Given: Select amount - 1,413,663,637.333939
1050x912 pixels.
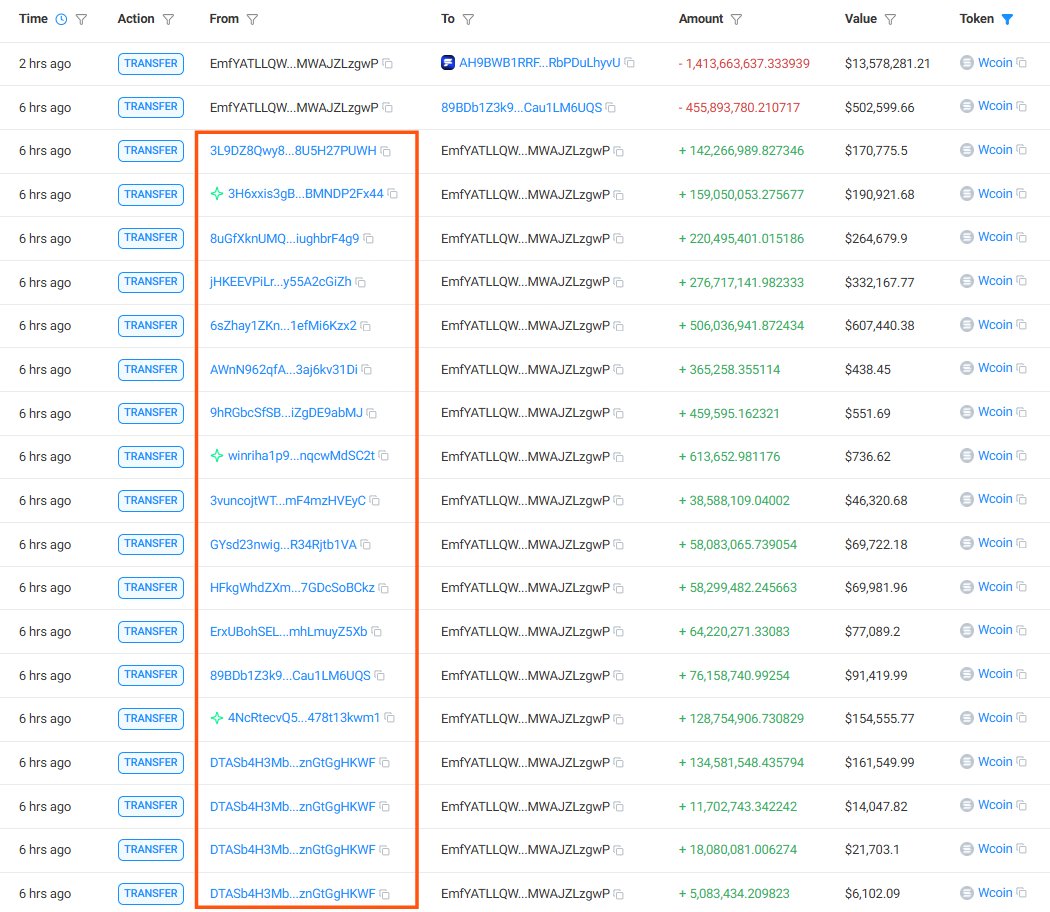Looking at the screenshot, I should pos(744,64).
